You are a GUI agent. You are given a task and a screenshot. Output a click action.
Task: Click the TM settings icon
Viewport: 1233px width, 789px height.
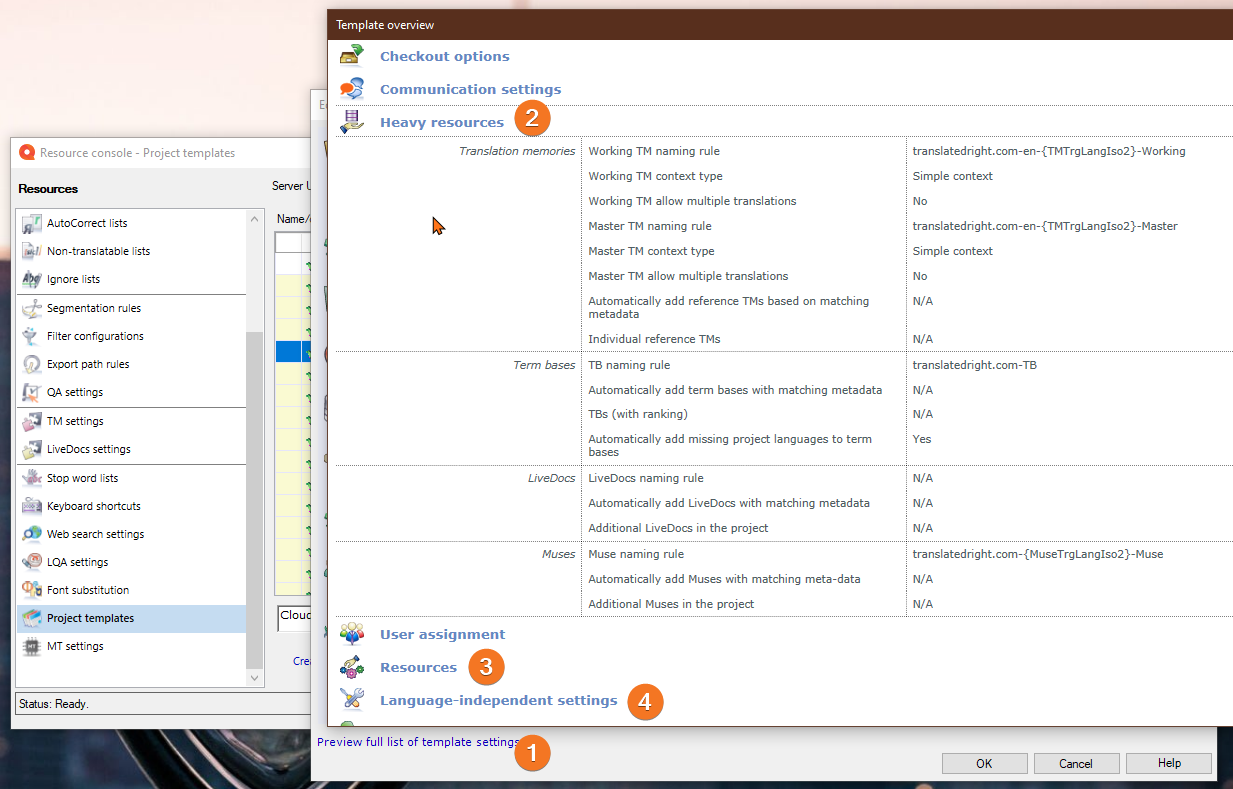click(32, 421)
